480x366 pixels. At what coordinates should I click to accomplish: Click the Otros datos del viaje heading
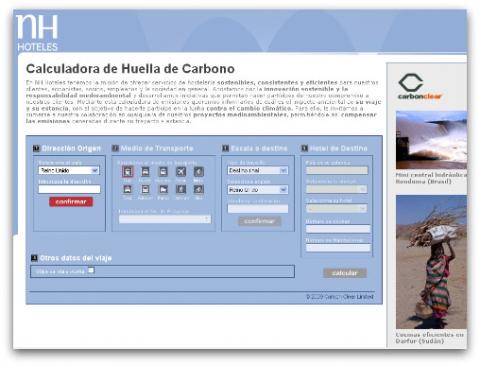tap(76, 258)
